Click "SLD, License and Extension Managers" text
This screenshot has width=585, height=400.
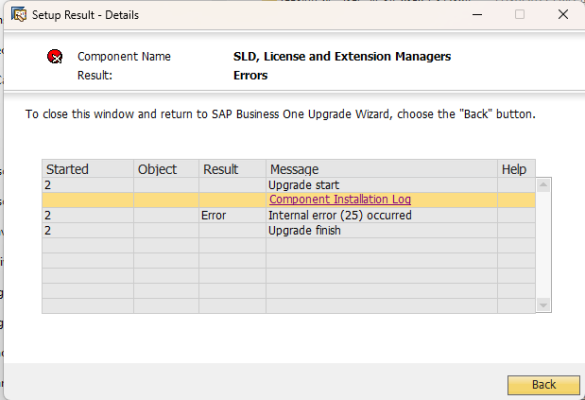(x=342, y=57)
